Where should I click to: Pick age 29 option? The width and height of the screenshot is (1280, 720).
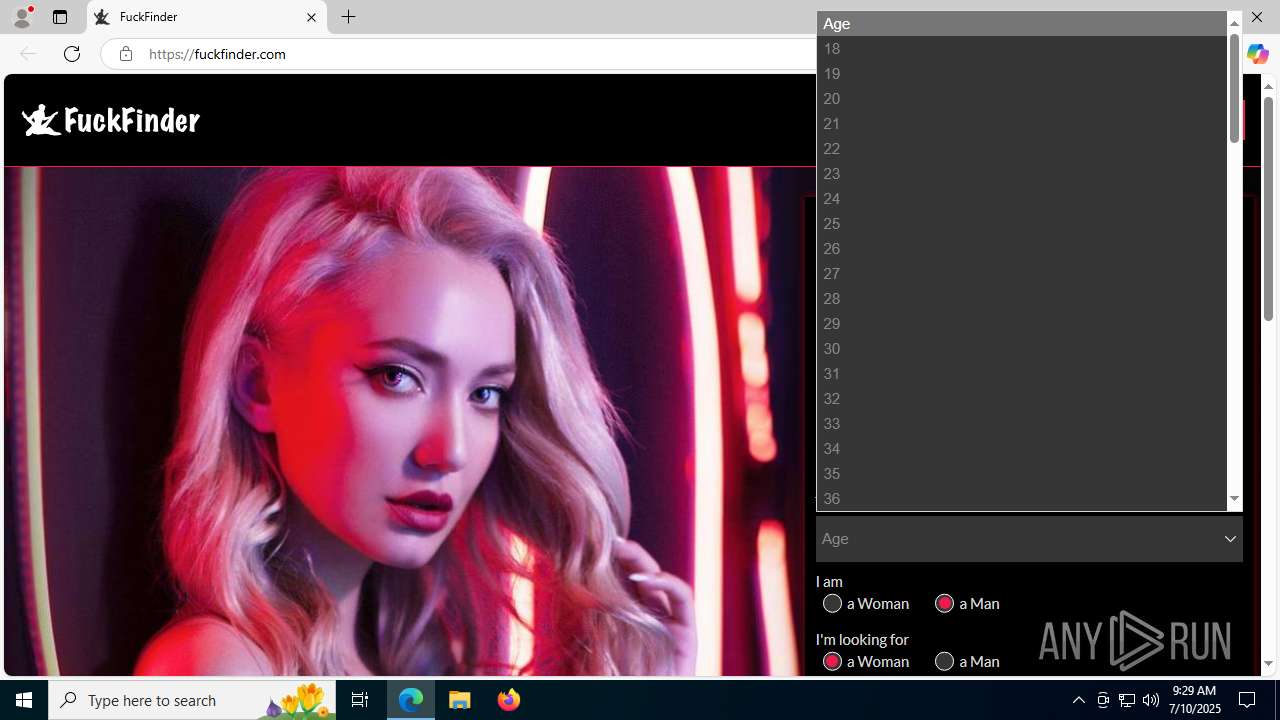click(x=1022, y=323)
